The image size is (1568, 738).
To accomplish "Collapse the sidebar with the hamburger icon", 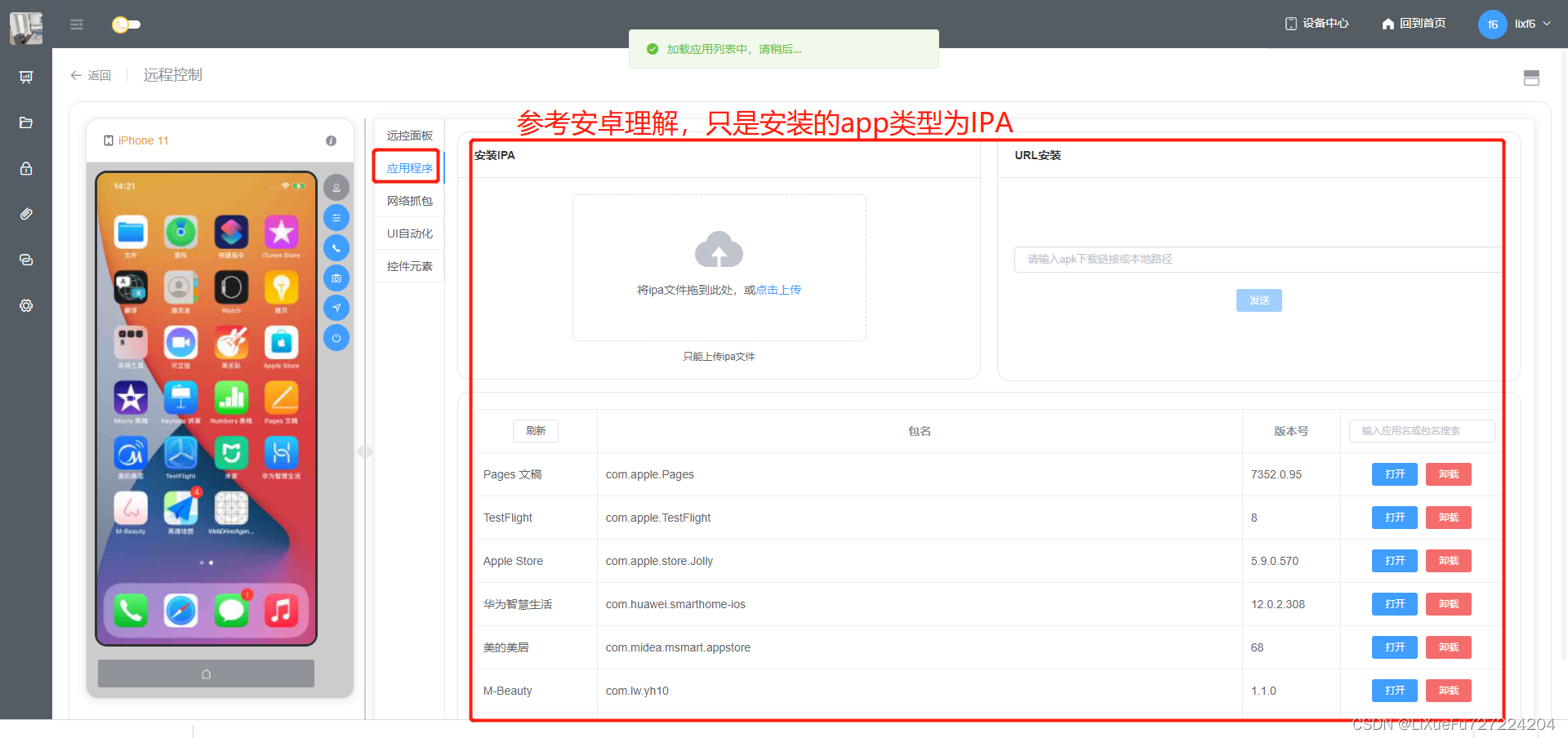I will click(x=77, y=24).
